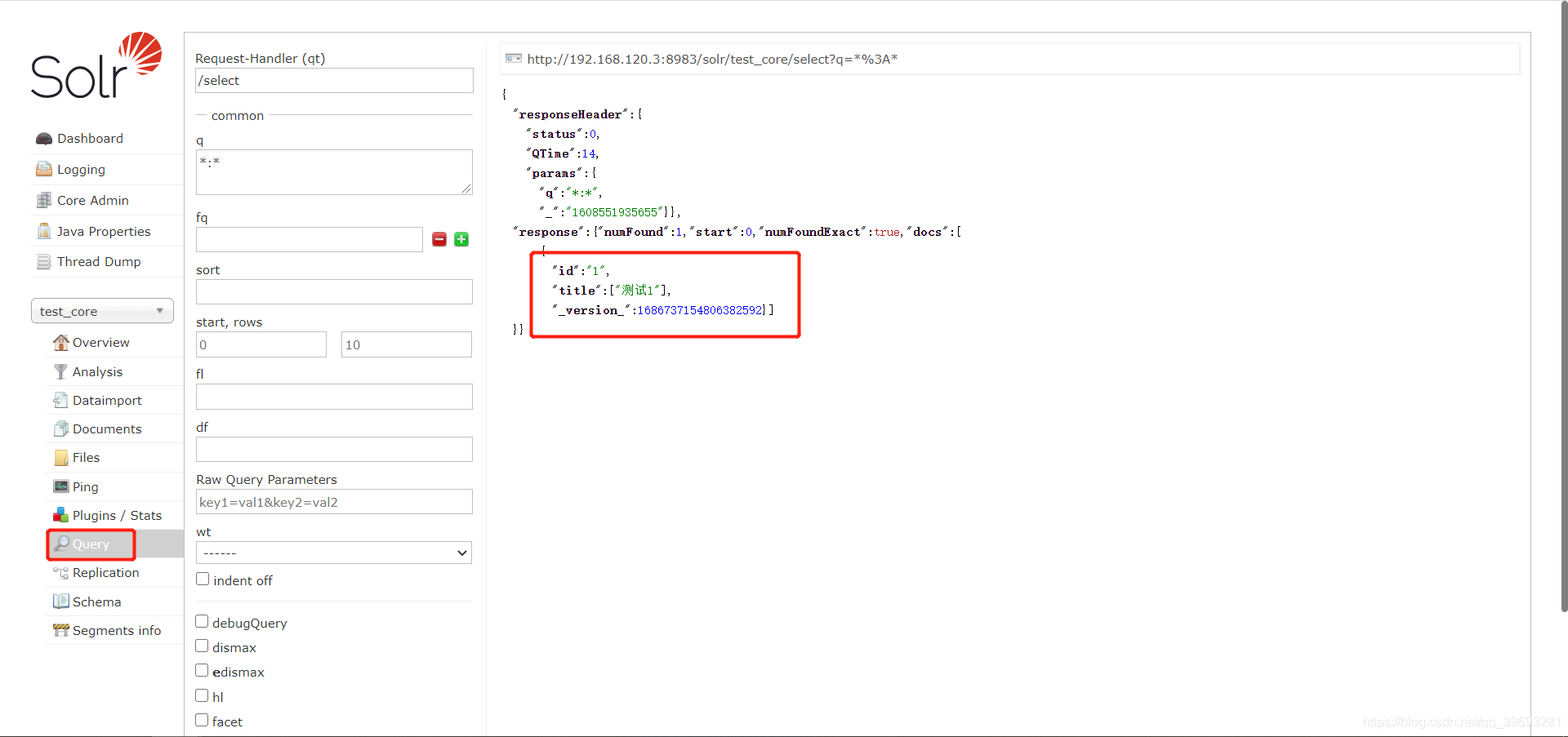1568x737 pixels.
Task: Go to the Ping page
Action: [x=85, y=487]
